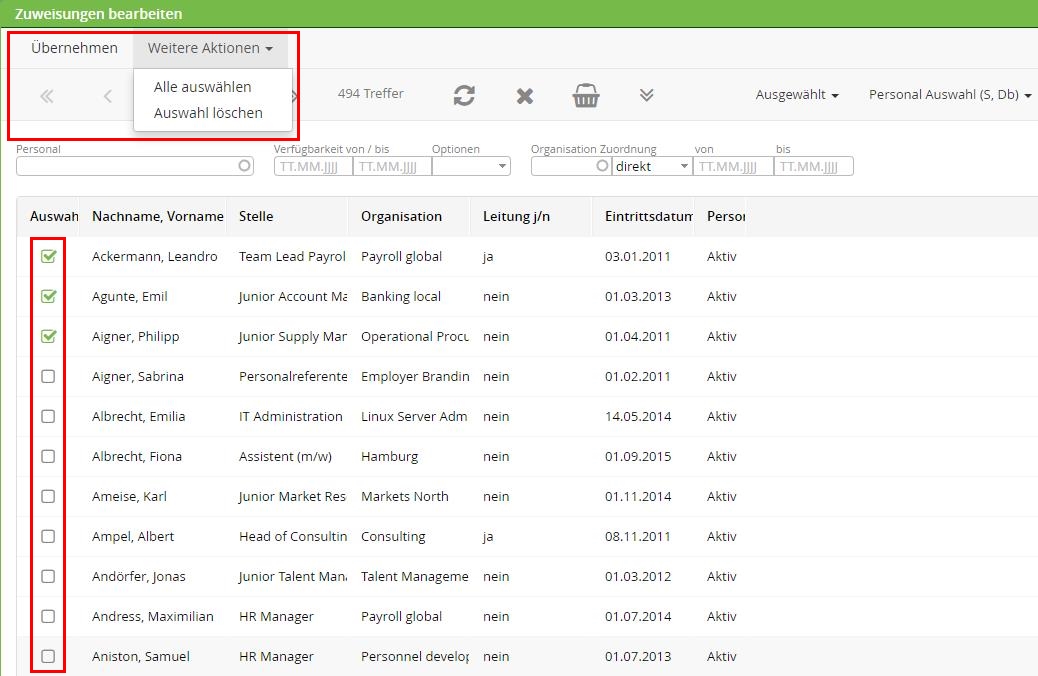Click the Linux Server Adm organisation cell
Viewport: 1038px width, 676px height.
[414, 416]
